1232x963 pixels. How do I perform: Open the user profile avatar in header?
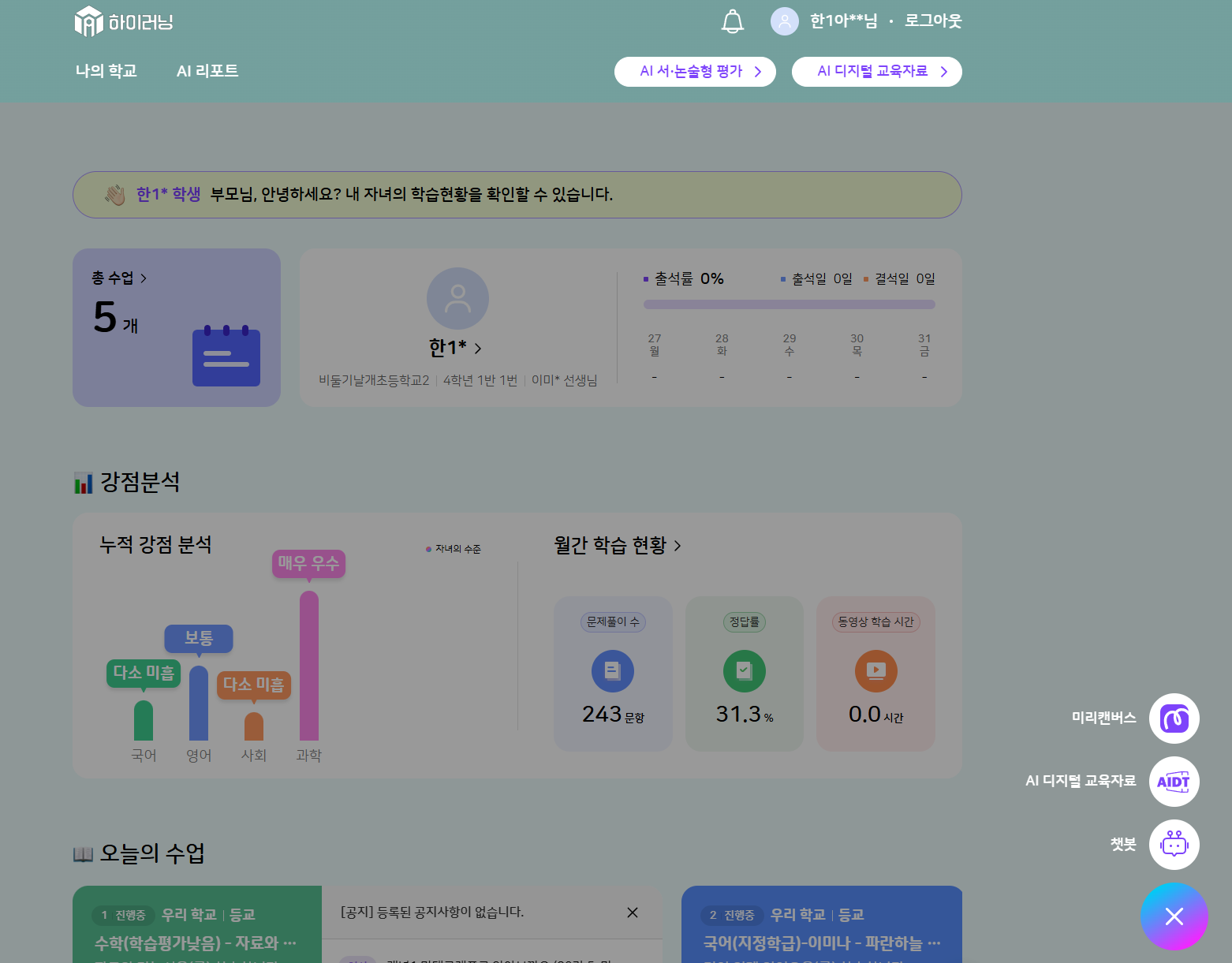point(784,21)
